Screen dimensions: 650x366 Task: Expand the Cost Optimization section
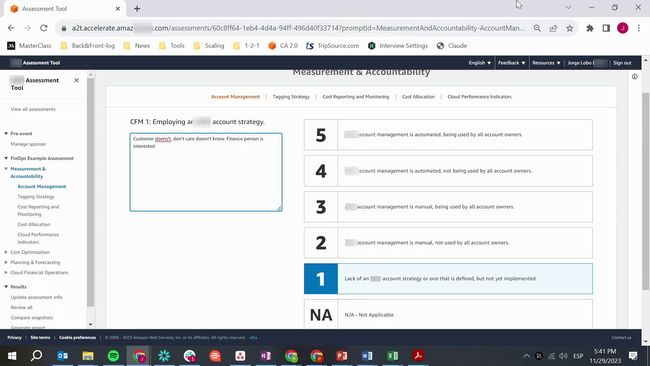pyautogui.click(x=6, y=252)
